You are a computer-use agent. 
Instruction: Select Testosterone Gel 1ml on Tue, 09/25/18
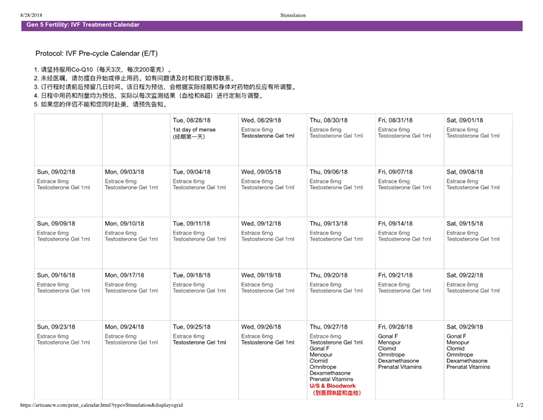pyautogui.click(x=199, y=342)
